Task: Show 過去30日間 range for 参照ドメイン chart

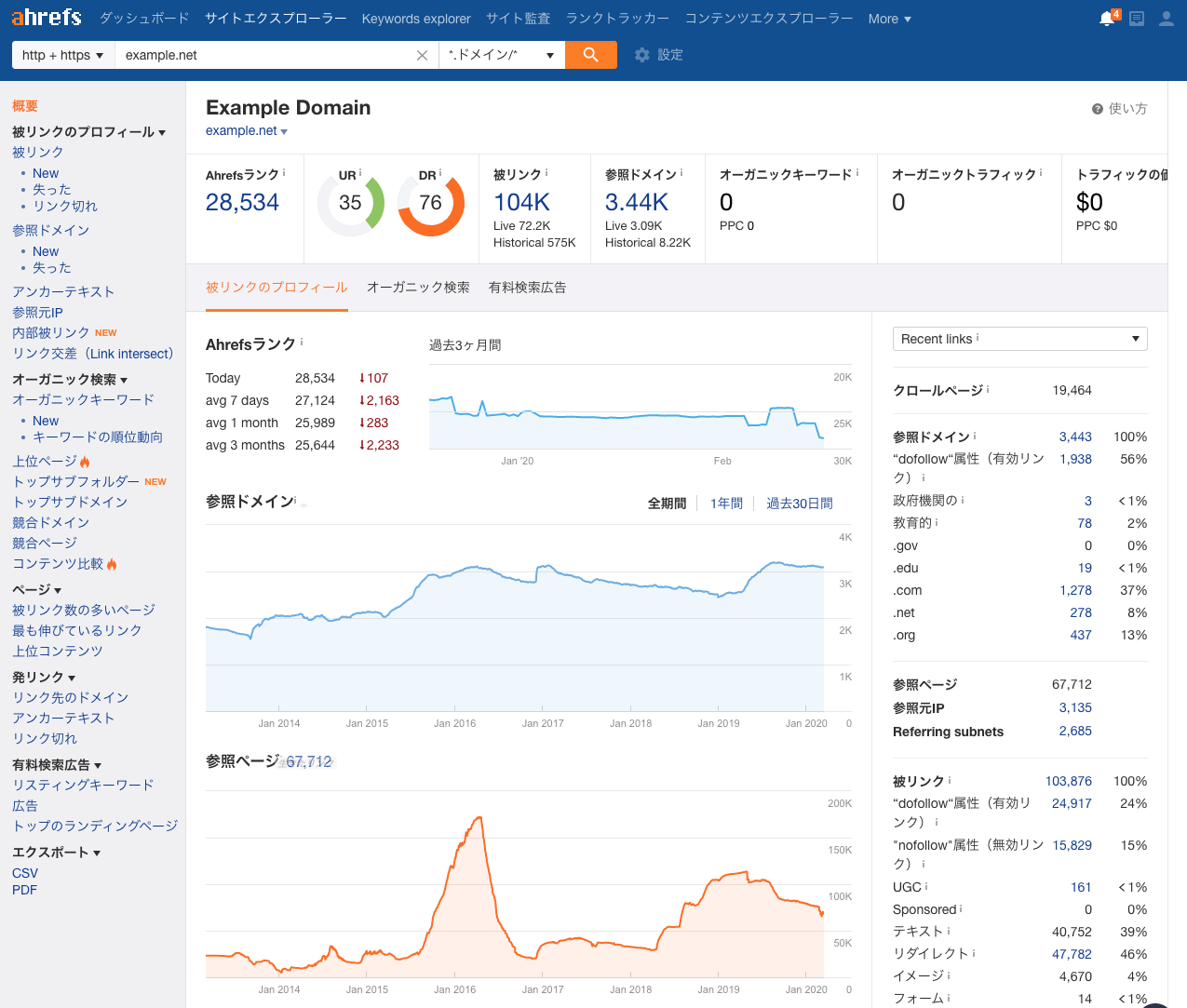Action: [800, 504]
